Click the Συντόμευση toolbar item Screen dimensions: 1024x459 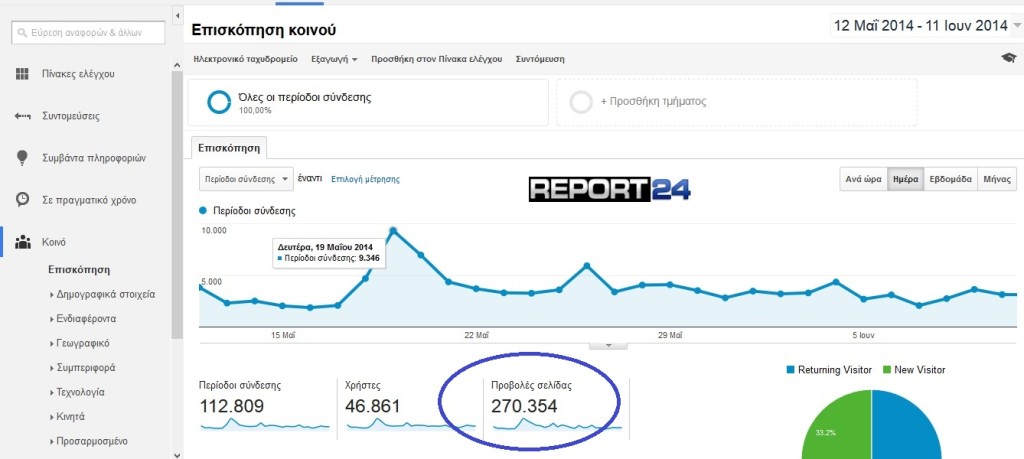click(540, 59)
